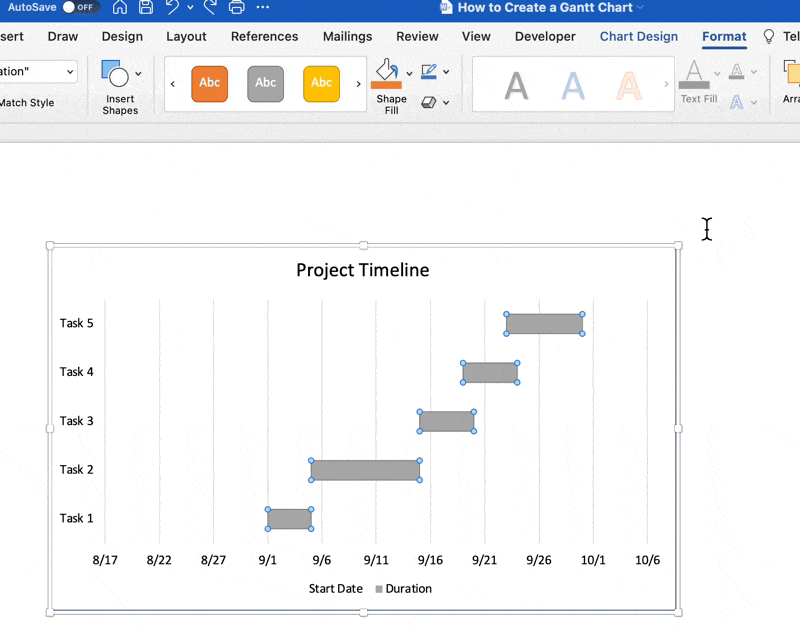Click the Task 5 axis label
The width and height of the screenshot is (800, 632).
click(x=77, y=323)
